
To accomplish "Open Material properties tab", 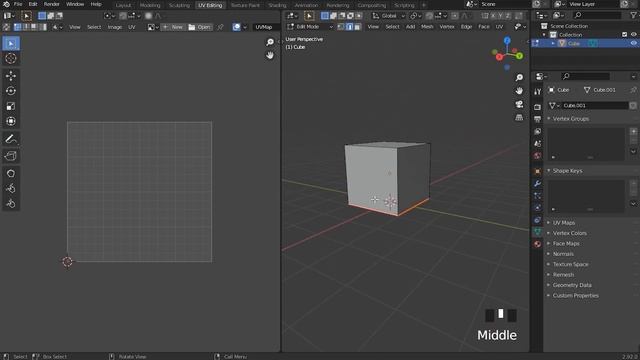I will point(537,244).
